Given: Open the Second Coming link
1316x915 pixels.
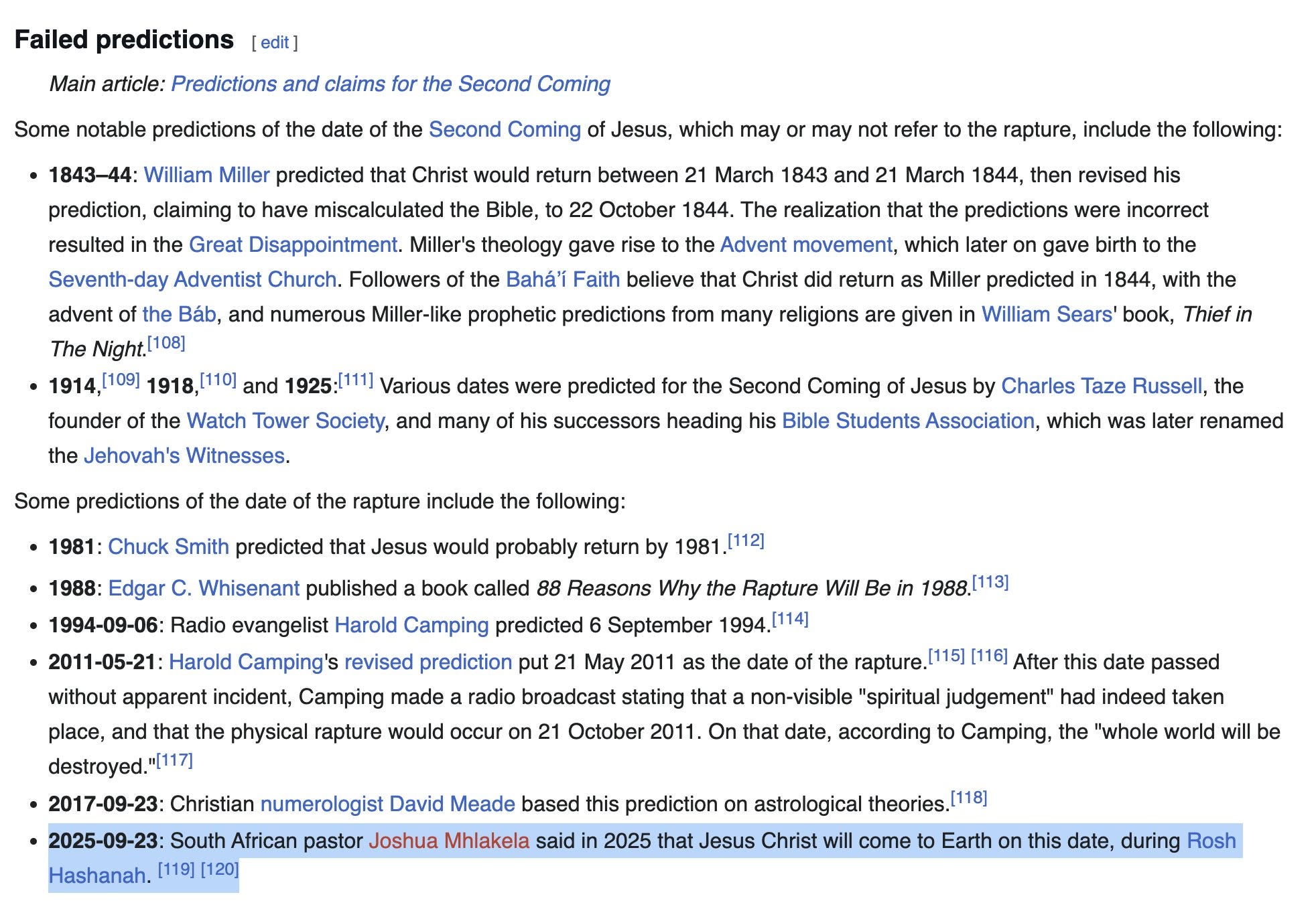Looking at the screenshot, I should [505, 130].
